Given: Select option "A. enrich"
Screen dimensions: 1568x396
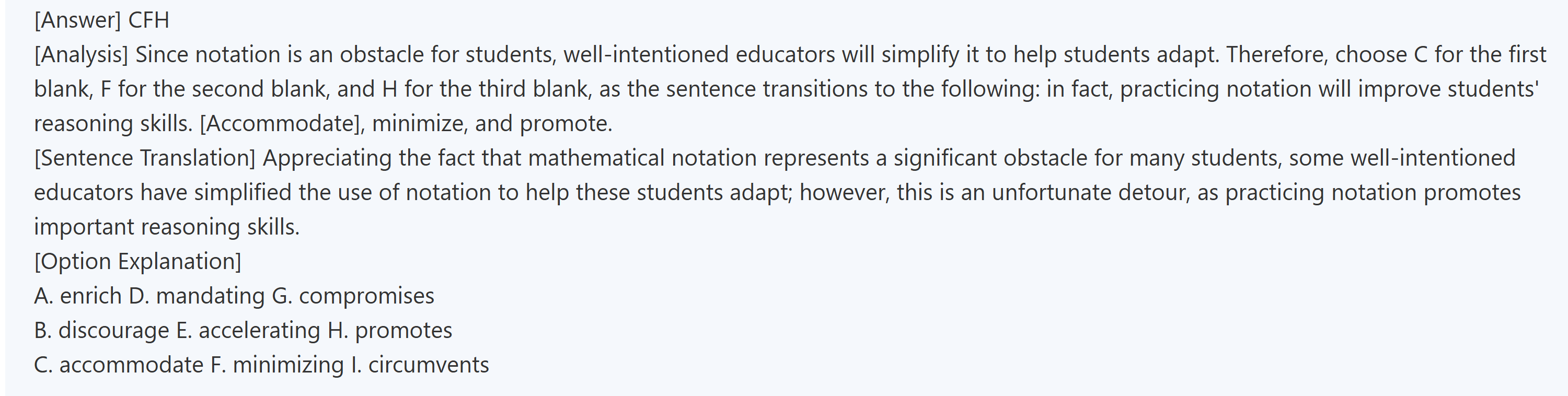Looking at the screenshot, I should (78, 296).
